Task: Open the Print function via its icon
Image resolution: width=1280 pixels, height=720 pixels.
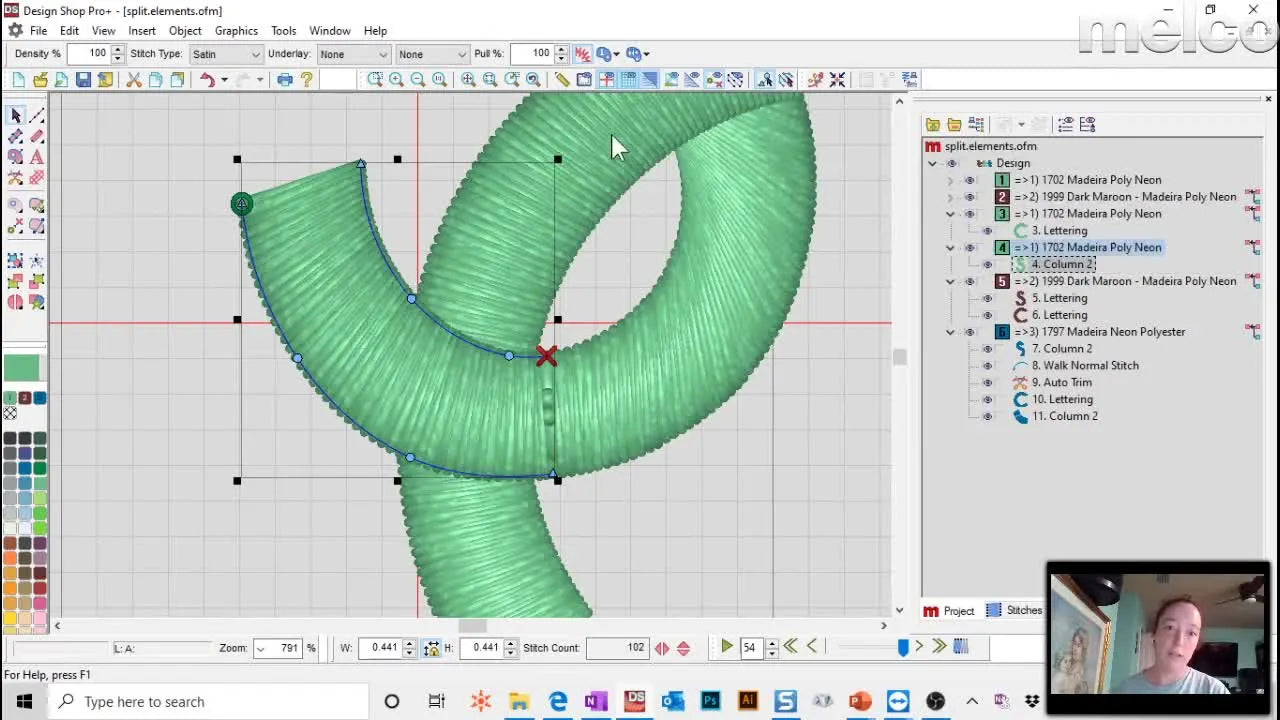Action: click(286, 80)
